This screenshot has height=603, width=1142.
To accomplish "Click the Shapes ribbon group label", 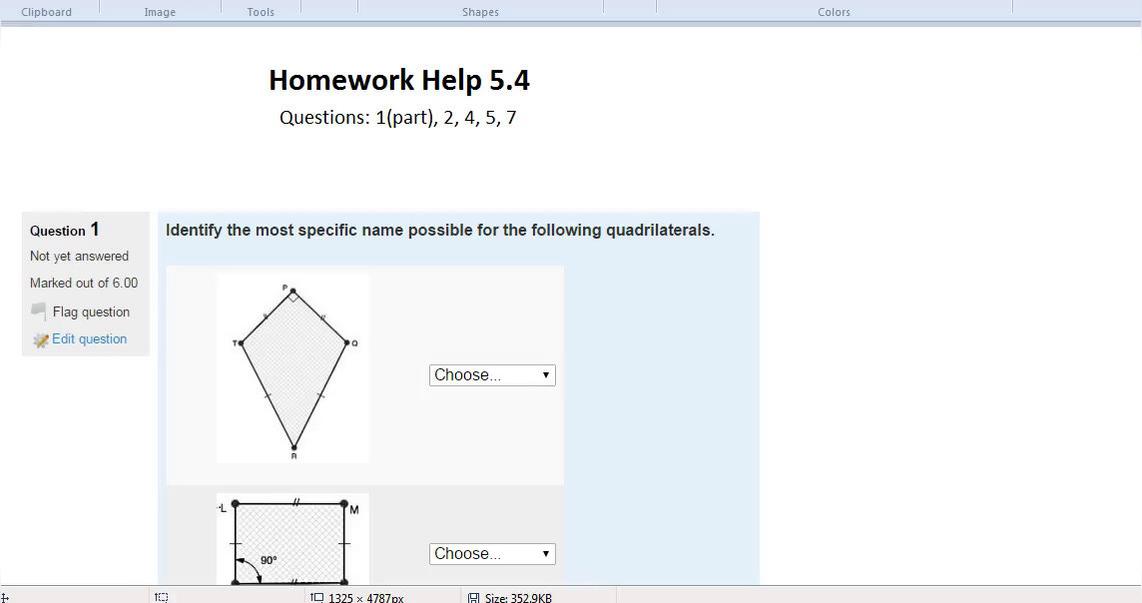I will coord(481,12).
